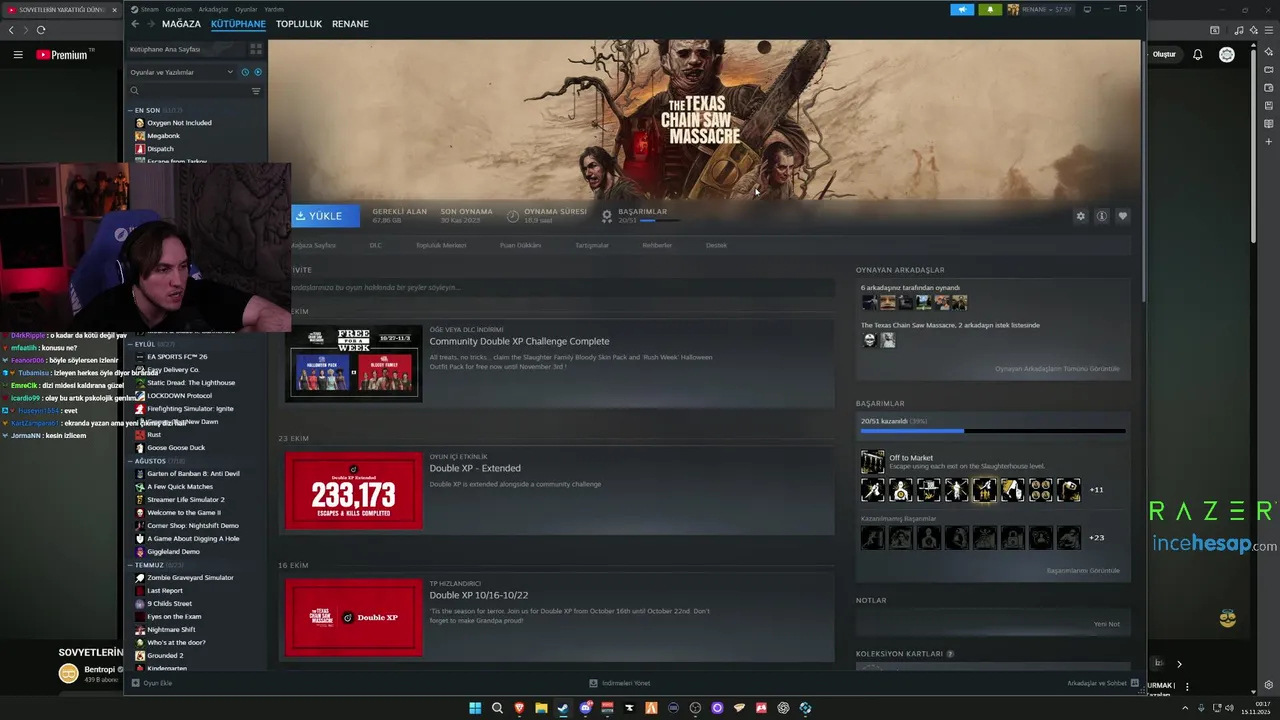Viewport: 1280px width, 720px height.
Task: Collapse the TEMMUZ section
Action: pyautogui.click(x=149, y=565)
